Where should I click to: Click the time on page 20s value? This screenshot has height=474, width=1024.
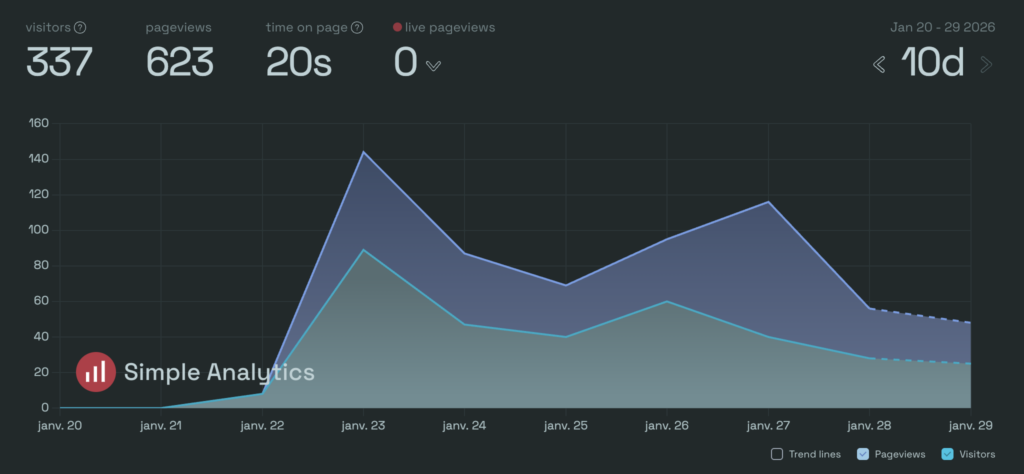click(298, 63)
